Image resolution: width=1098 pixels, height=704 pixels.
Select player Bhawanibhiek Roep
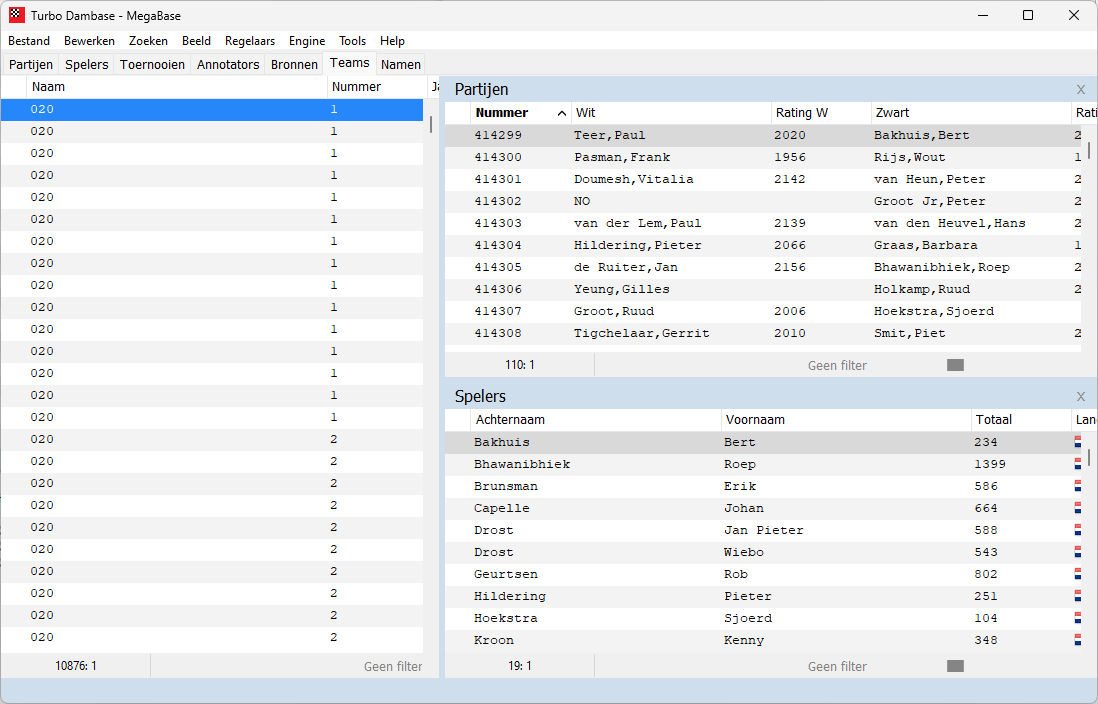(763, 464)
